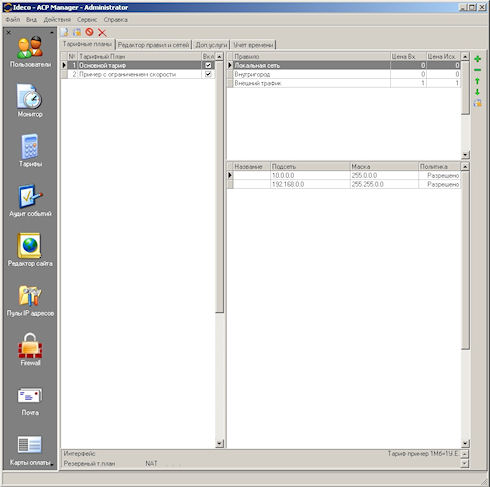This screenshot has width=490, height=487.
Task: Select the 192.168.0.0 subnet row
Action: 344,184
